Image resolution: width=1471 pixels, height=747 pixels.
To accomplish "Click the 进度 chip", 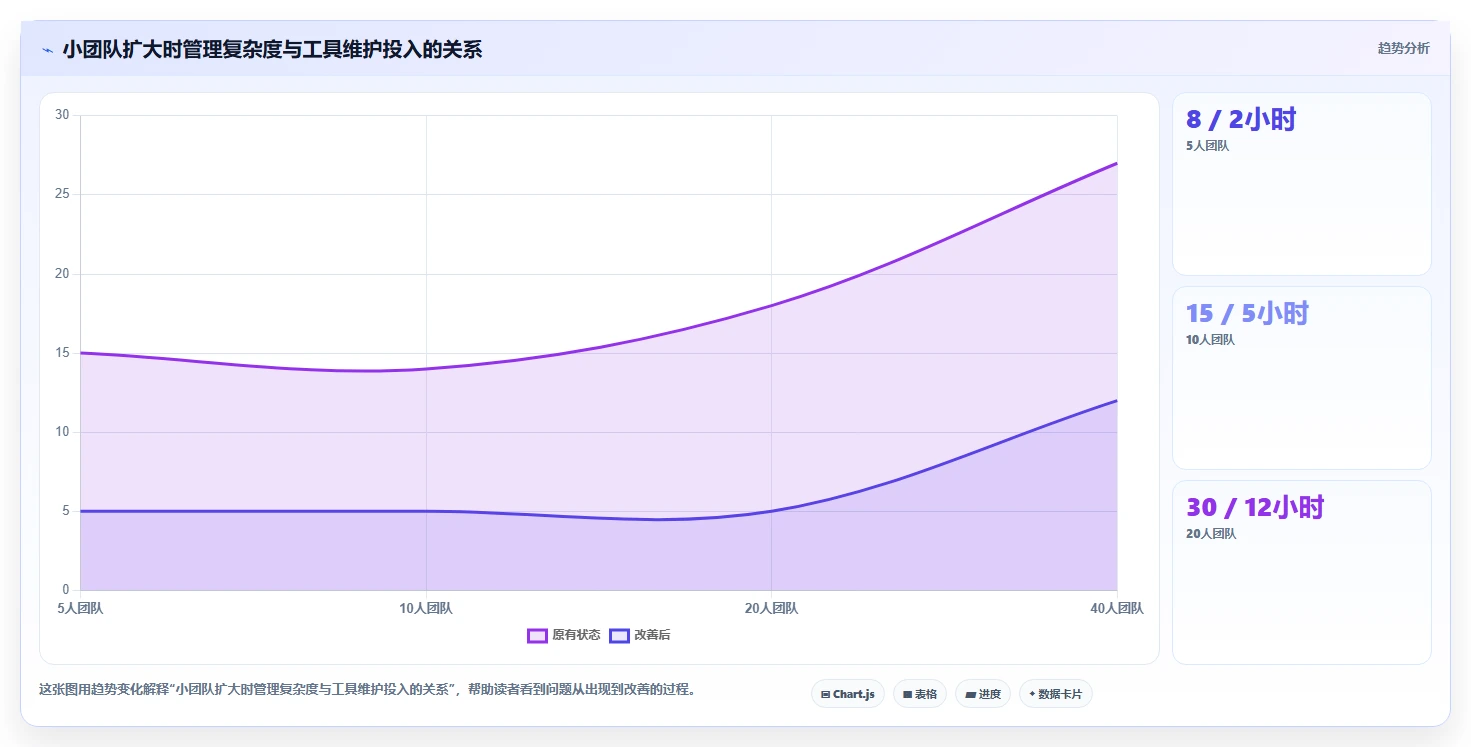I will point(983,694).
